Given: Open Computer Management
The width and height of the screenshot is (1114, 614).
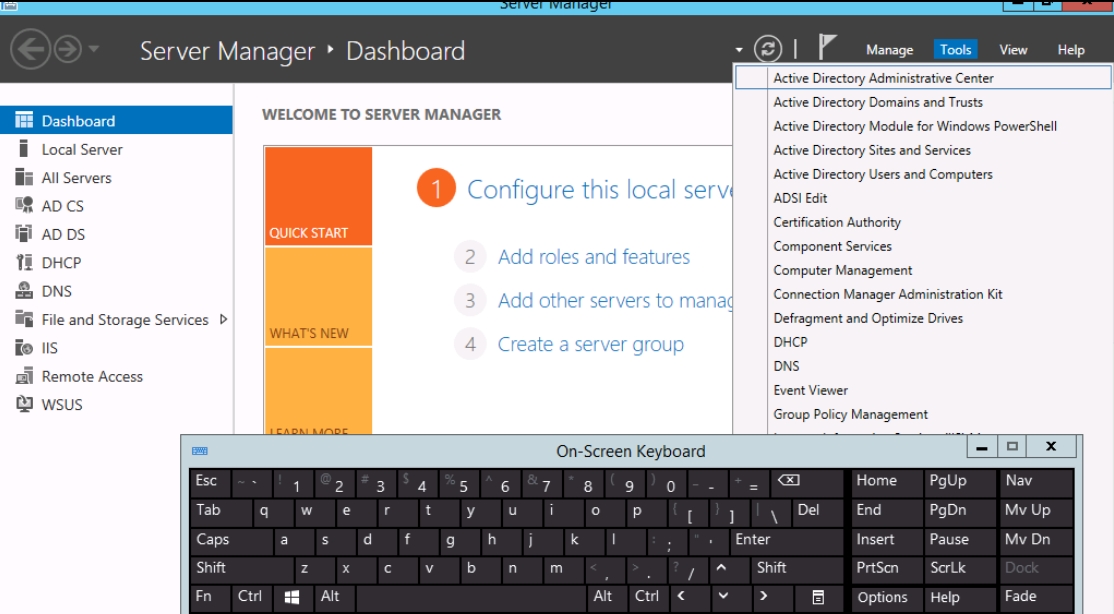Looking at the screenshot, I should pyautogui.click(x=923, y=270).
